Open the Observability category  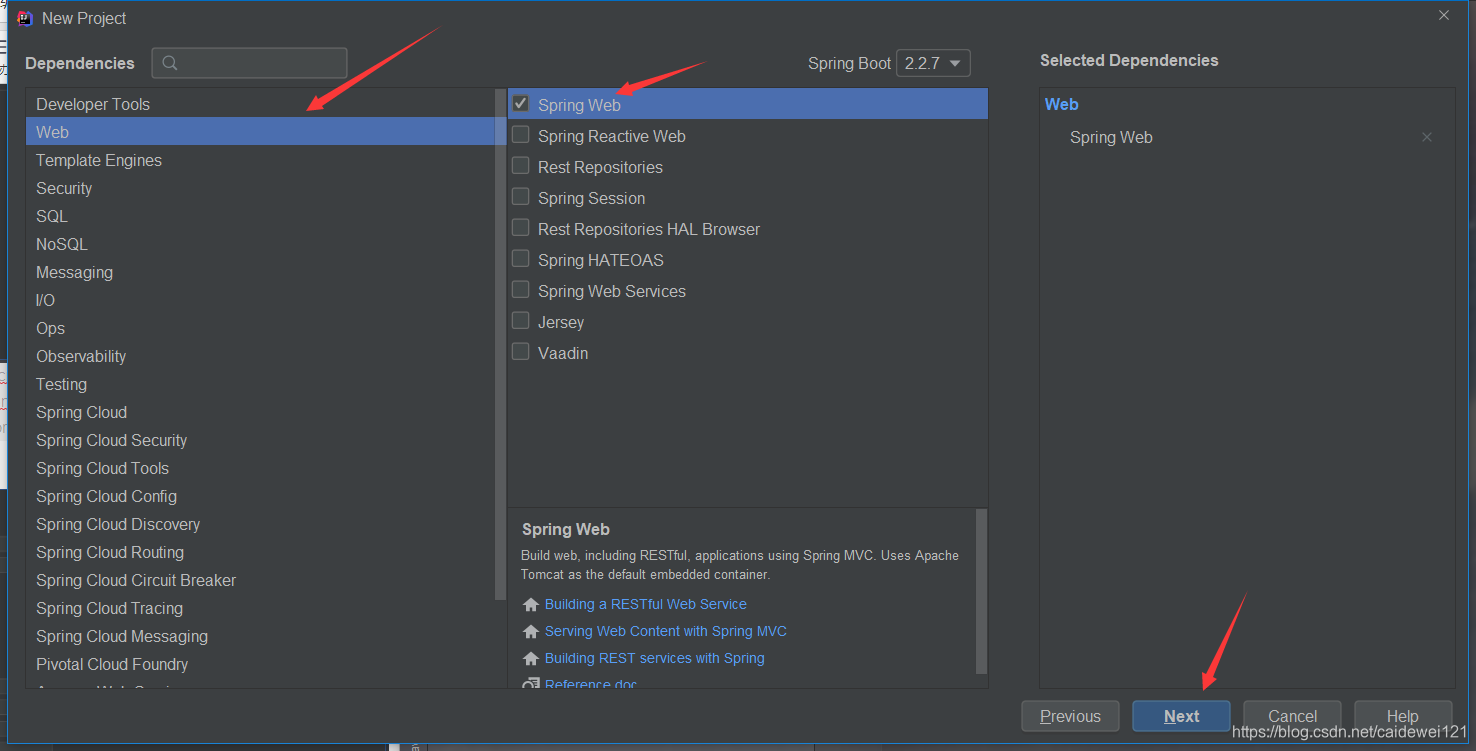point(260,356)
